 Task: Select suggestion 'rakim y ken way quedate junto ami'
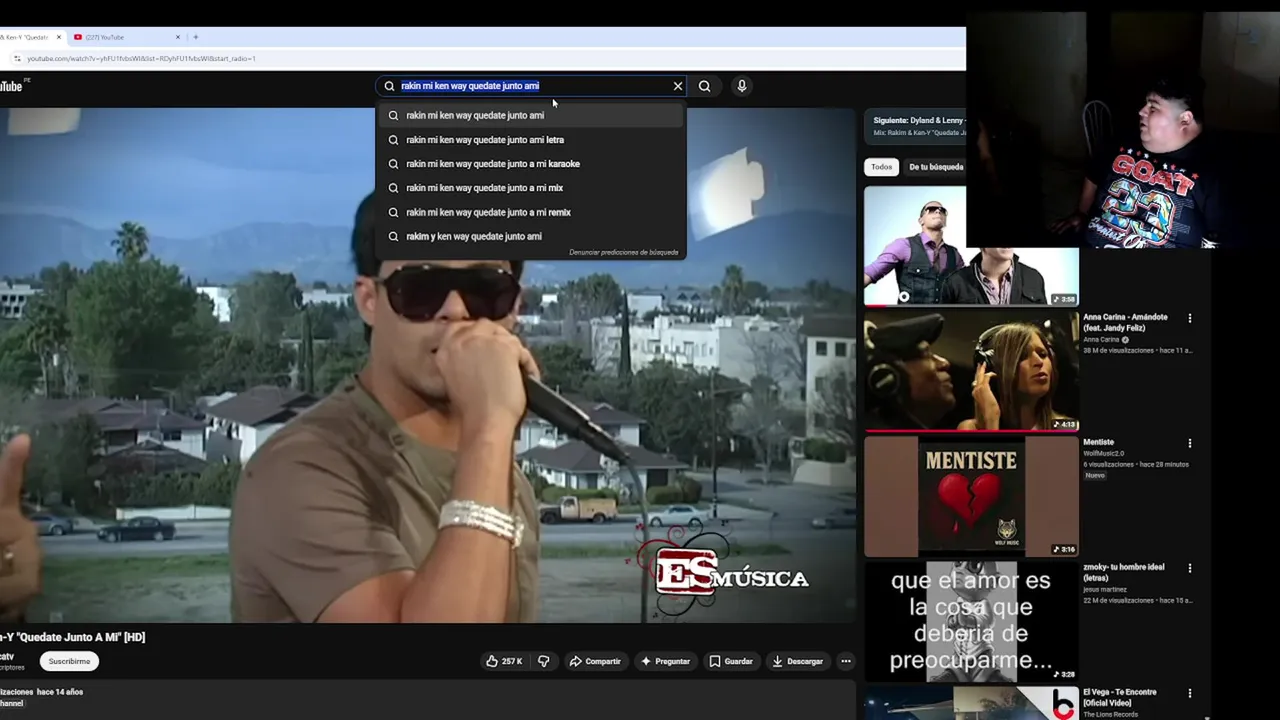click(x=531, y=236)
